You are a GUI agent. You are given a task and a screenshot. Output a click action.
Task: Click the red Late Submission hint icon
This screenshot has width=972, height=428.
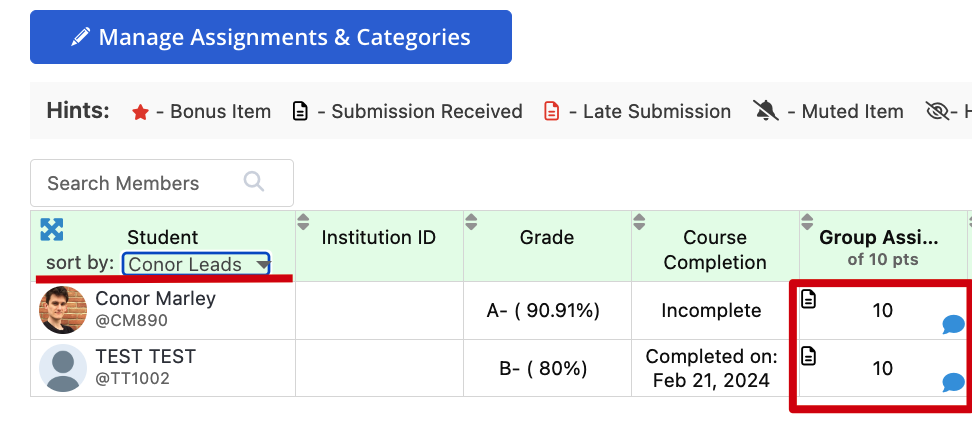(x=551, y=112)
